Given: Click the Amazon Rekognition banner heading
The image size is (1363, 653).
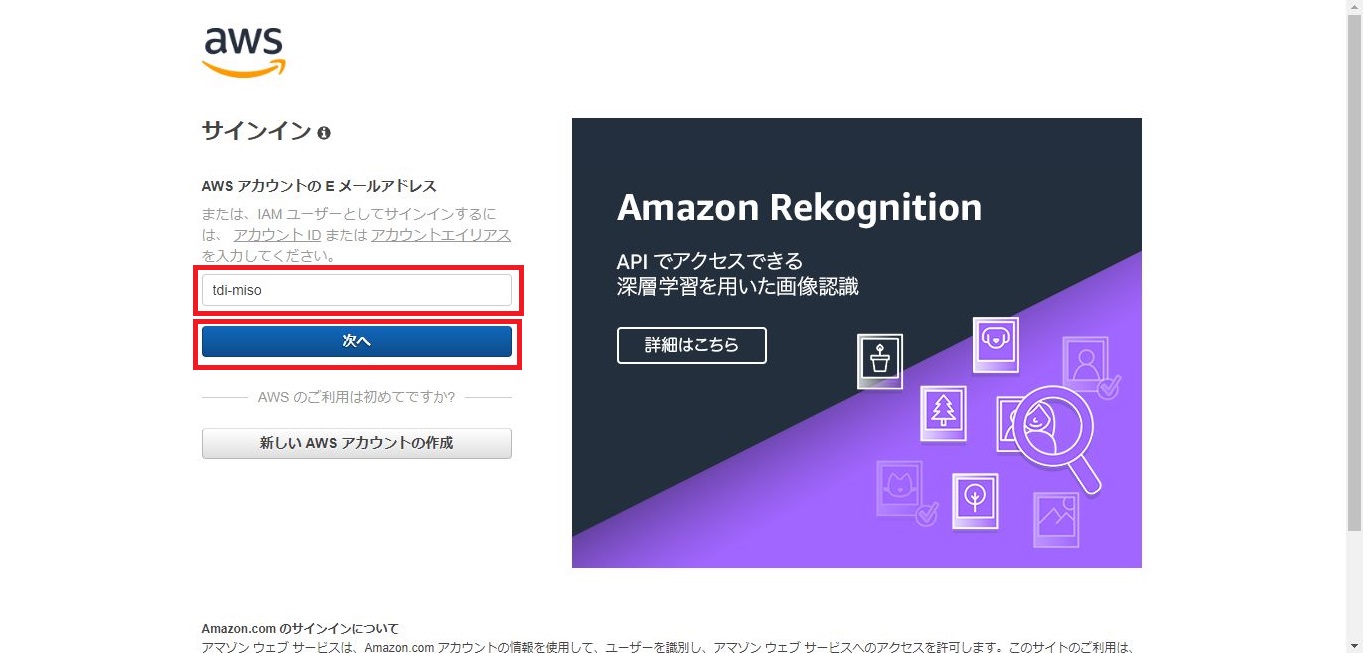Looking at the screenshot, I should tap(799, 208).
